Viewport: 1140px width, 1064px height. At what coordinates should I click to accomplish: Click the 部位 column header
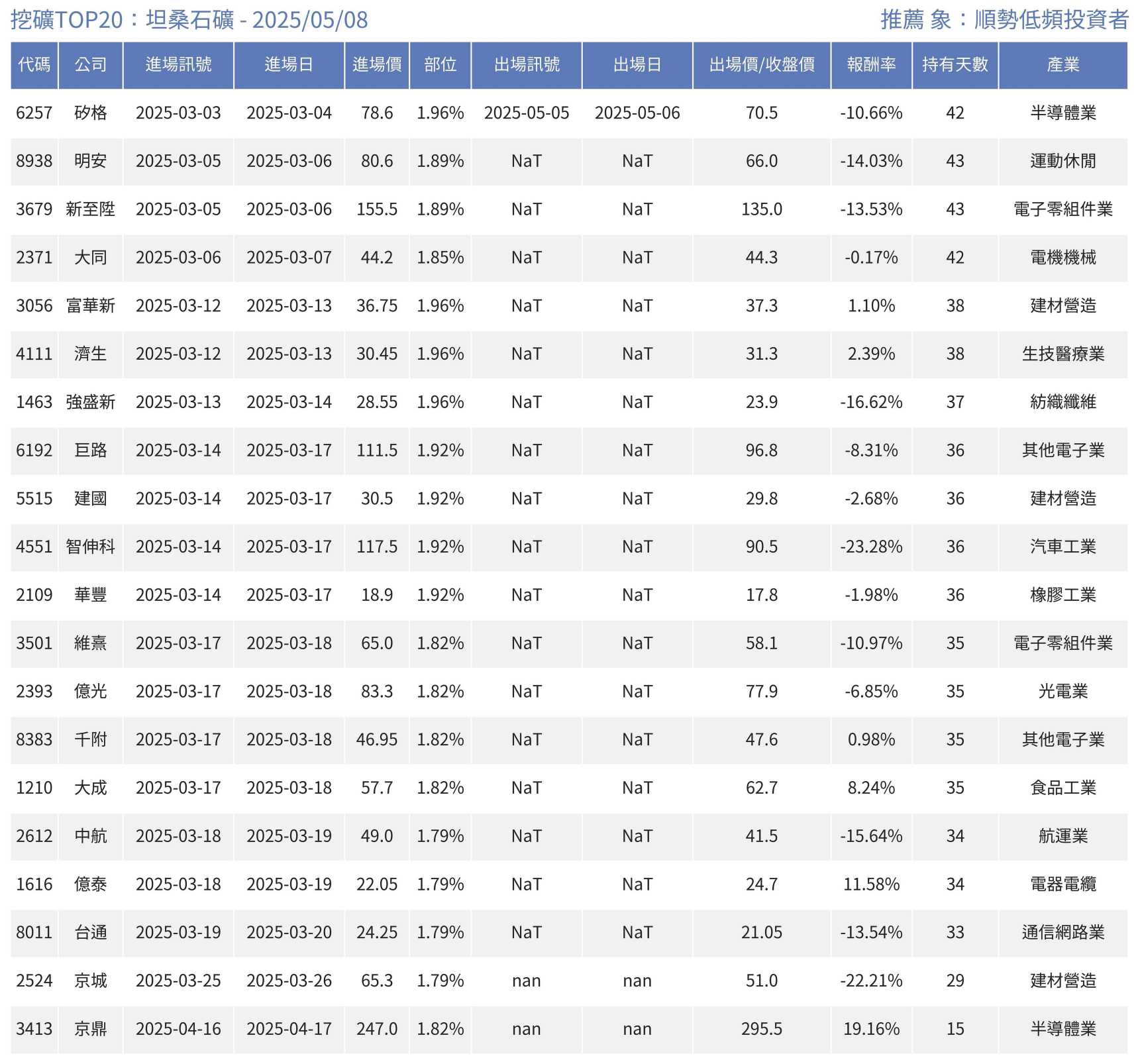coord(440,65)
